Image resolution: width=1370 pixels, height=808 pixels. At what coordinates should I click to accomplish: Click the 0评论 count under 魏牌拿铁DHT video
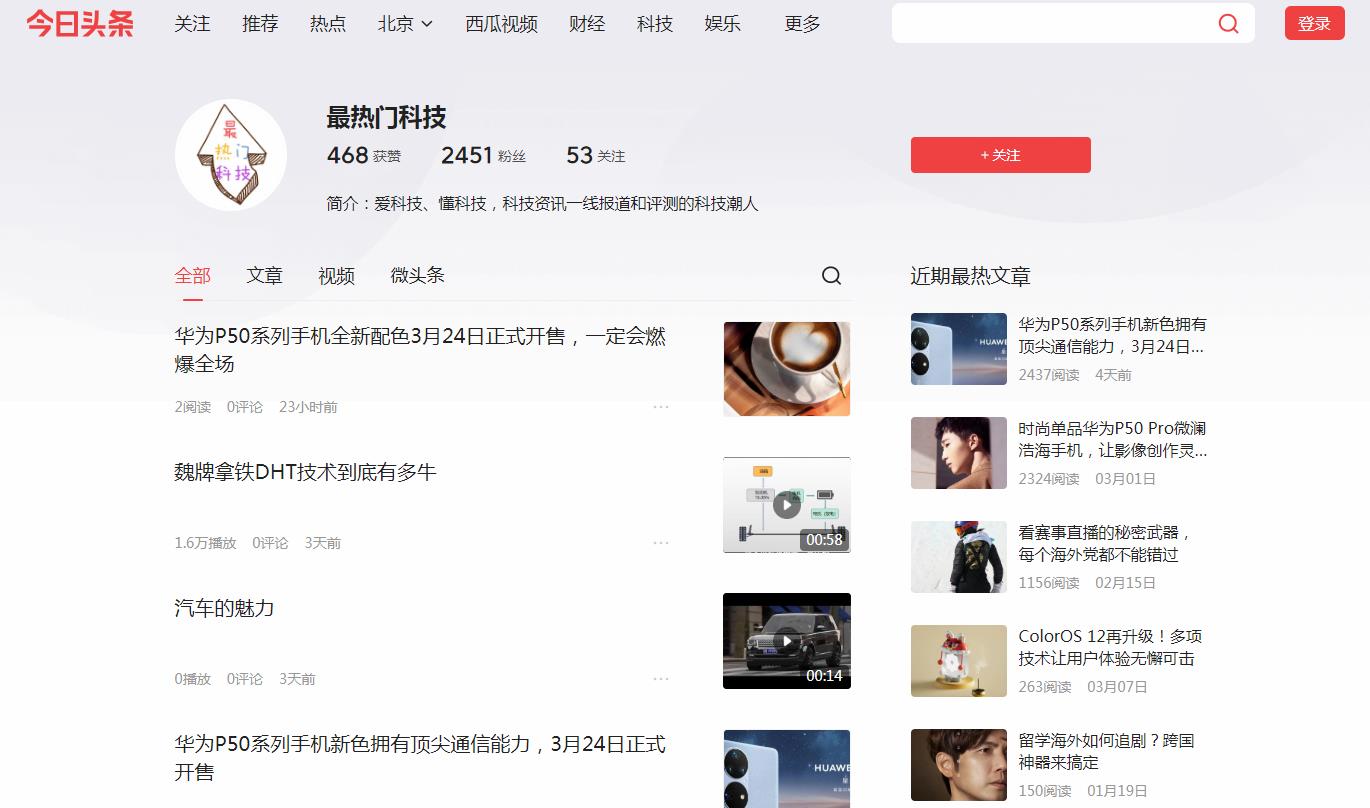pyautogui.click(x=270, y=543)
